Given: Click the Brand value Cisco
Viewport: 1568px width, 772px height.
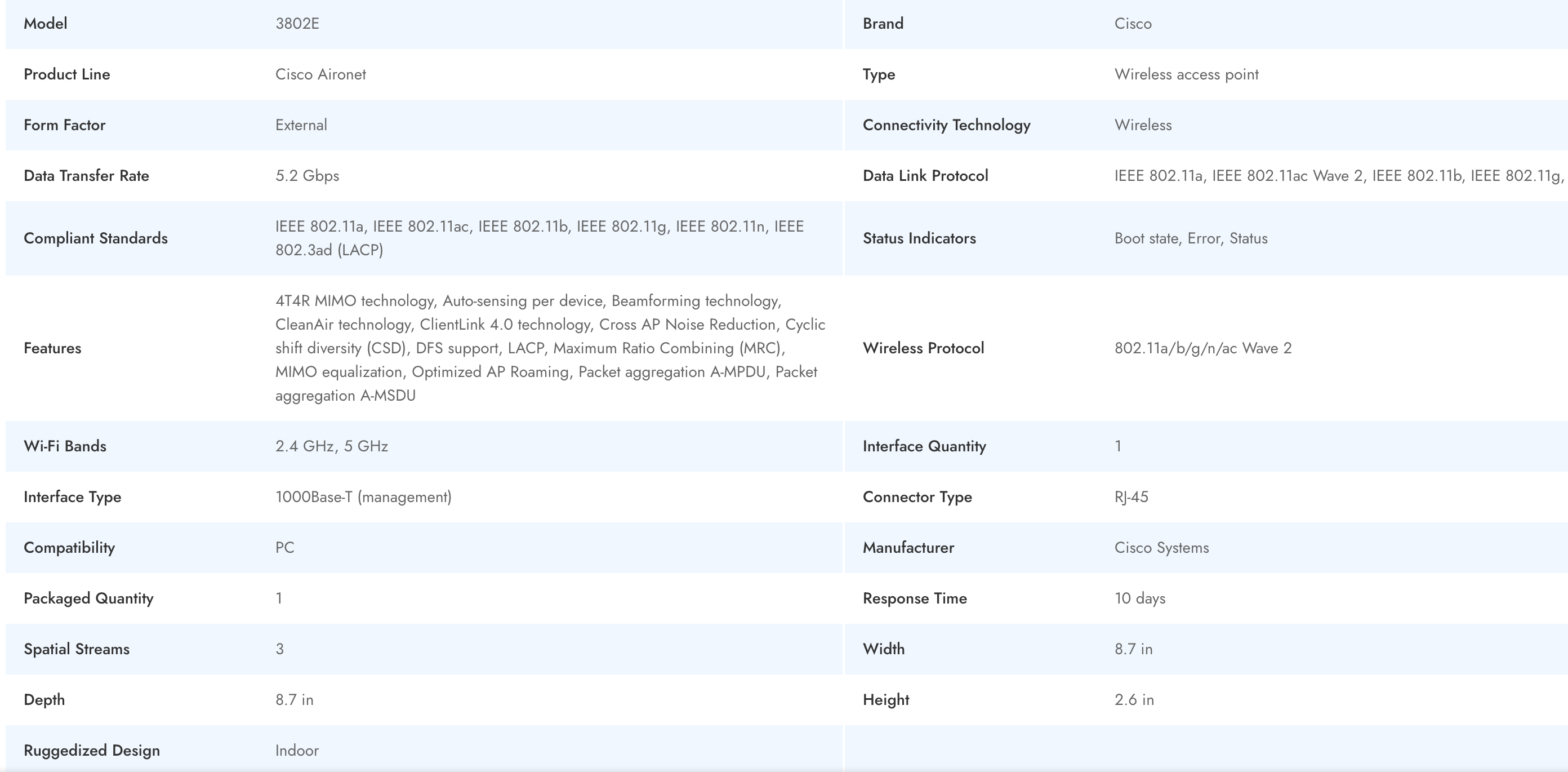Looking at the screenshot, I should pos(1132,24).
